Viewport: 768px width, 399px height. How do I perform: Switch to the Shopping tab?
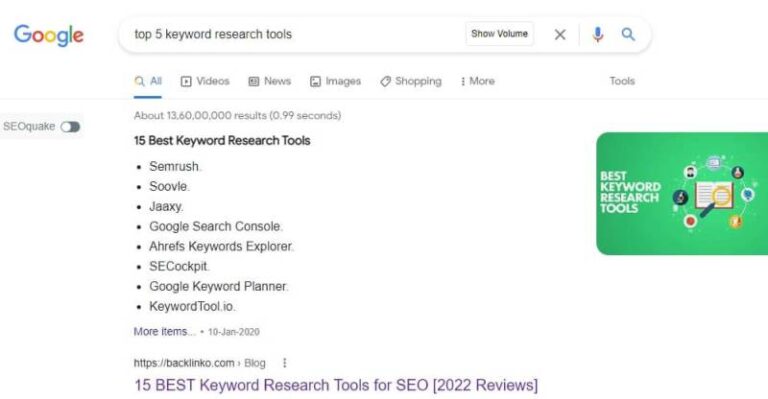[410, 81]
